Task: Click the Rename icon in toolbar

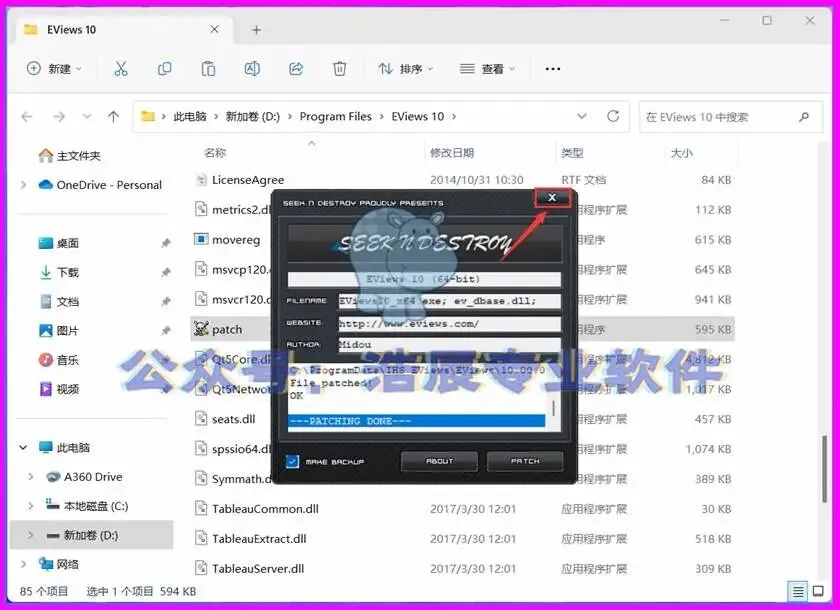Action: [x=252, y=69]
